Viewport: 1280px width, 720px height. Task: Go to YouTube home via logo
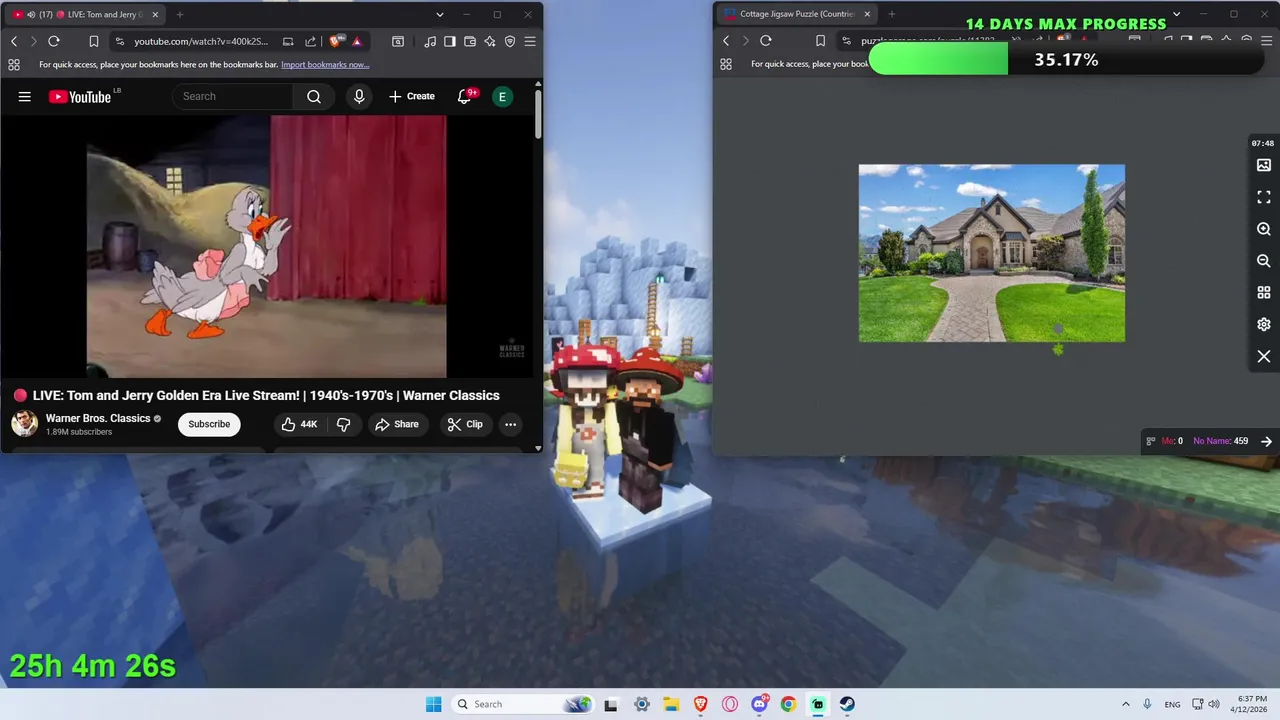(x=80, y=96)
